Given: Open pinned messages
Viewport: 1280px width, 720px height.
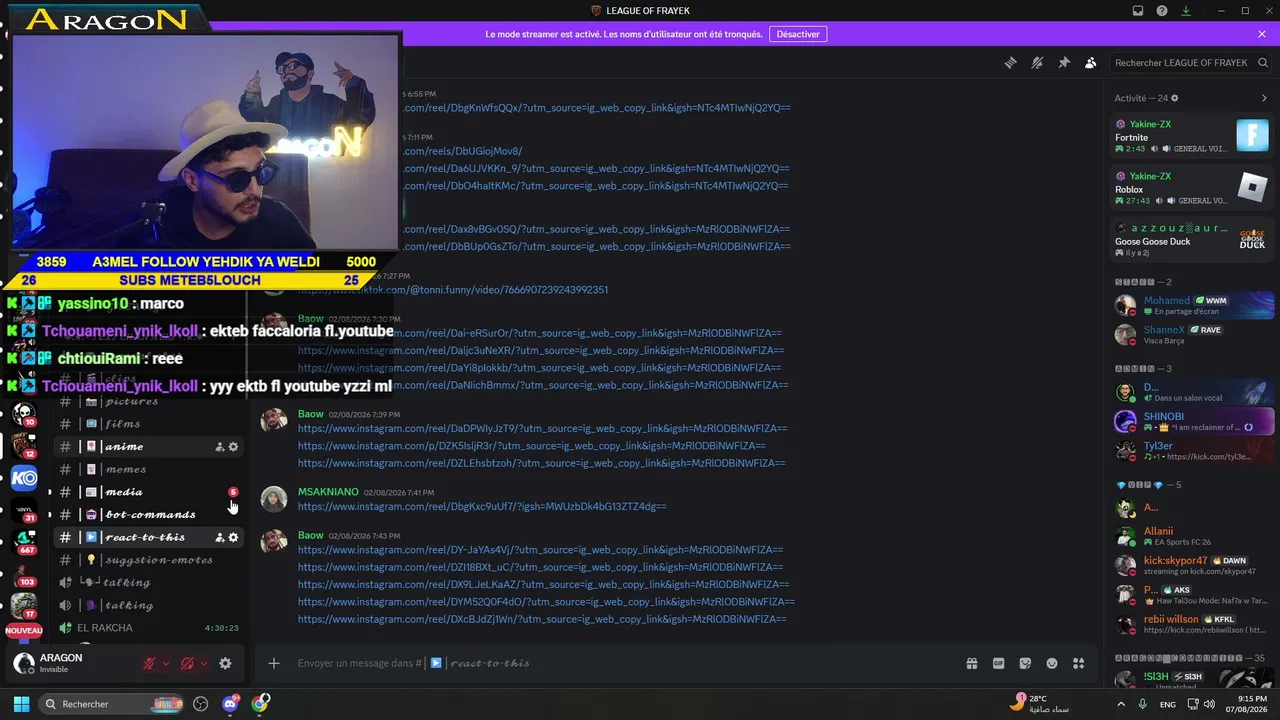Looking at the screenshot, I should click(x=1064, y=63).
